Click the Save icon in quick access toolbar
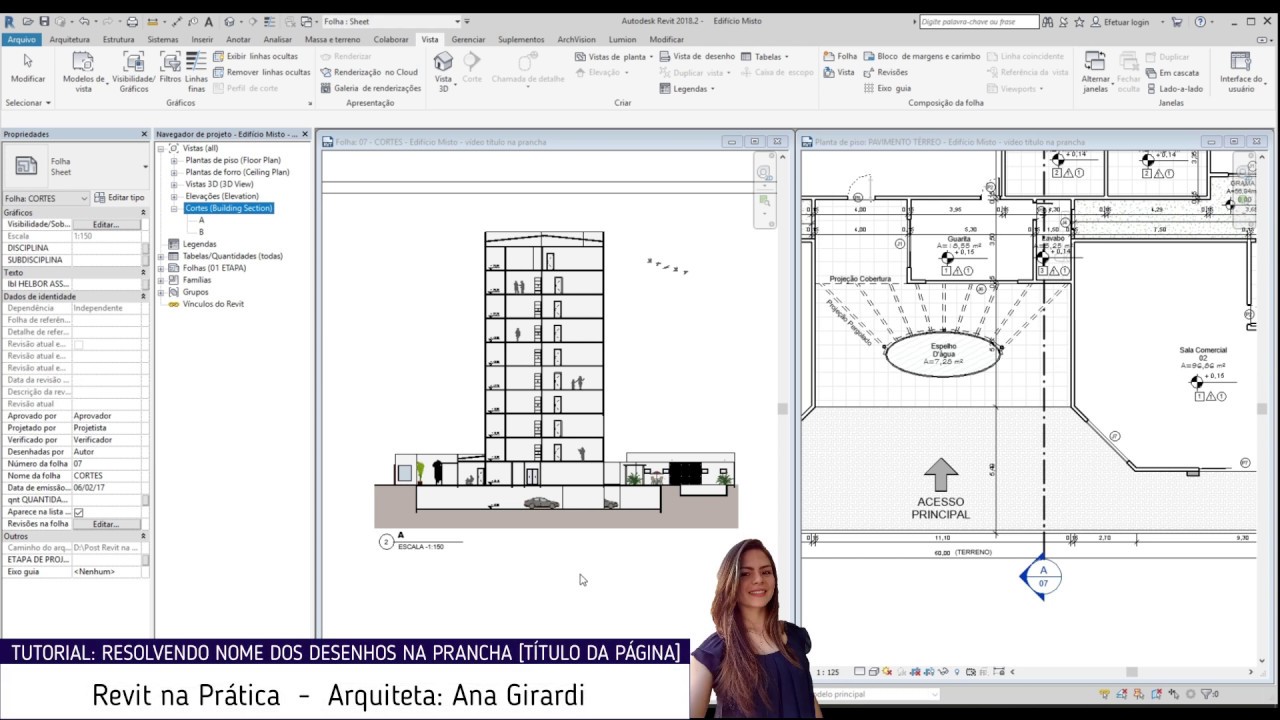 coord(43,21)
